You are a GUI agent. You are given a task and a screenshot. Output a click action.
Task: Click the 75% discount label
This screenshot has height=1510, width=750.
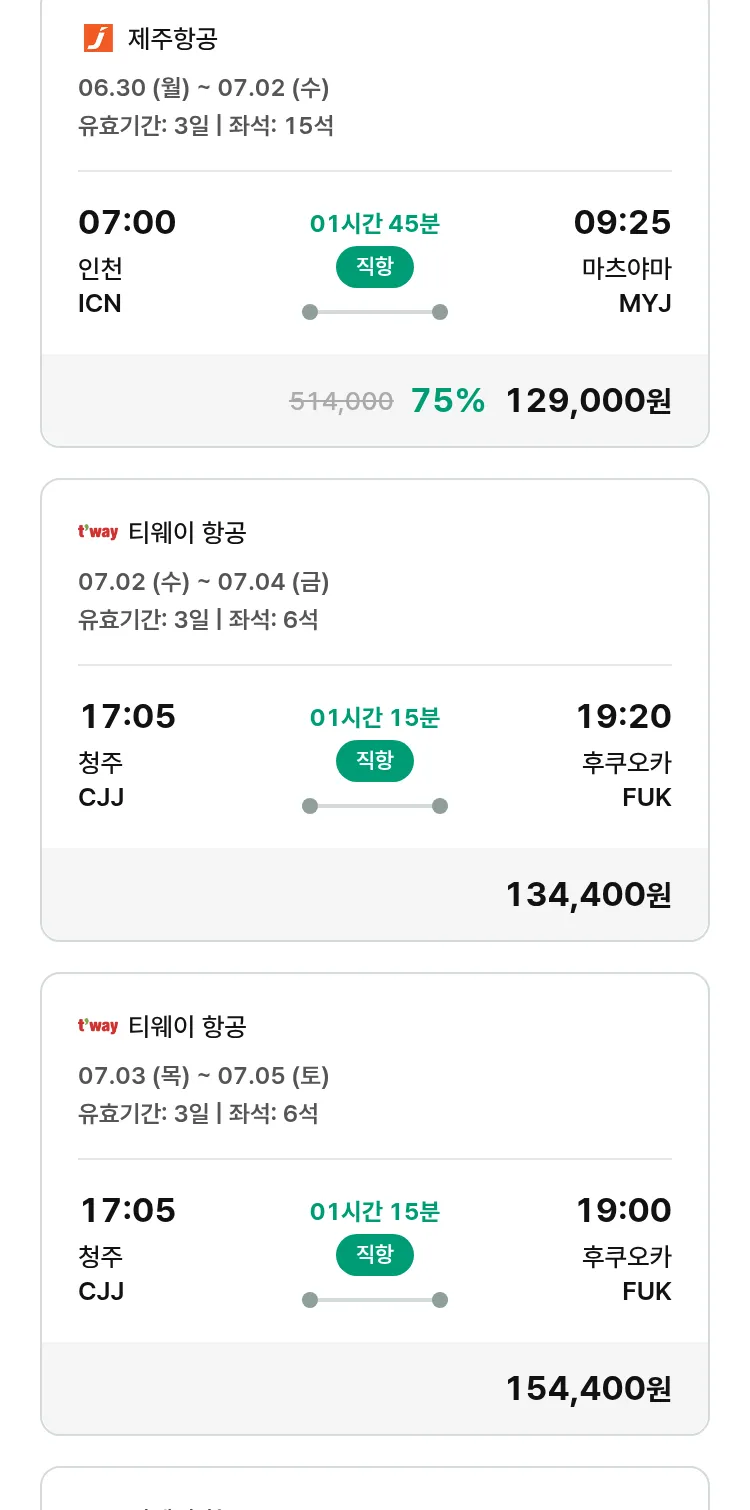pos(448,401)
